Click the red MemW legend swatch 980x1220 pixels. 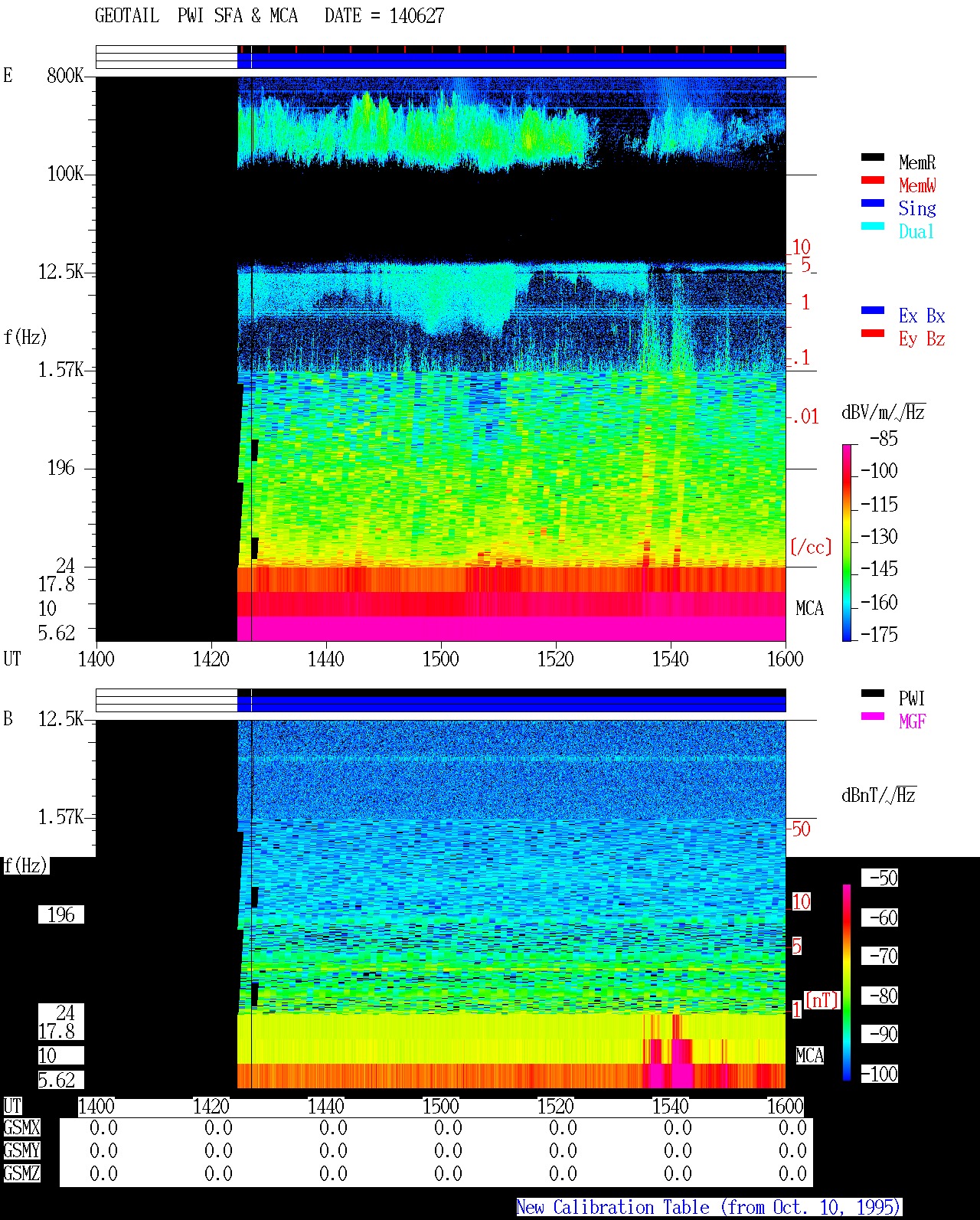click(873, 181)
